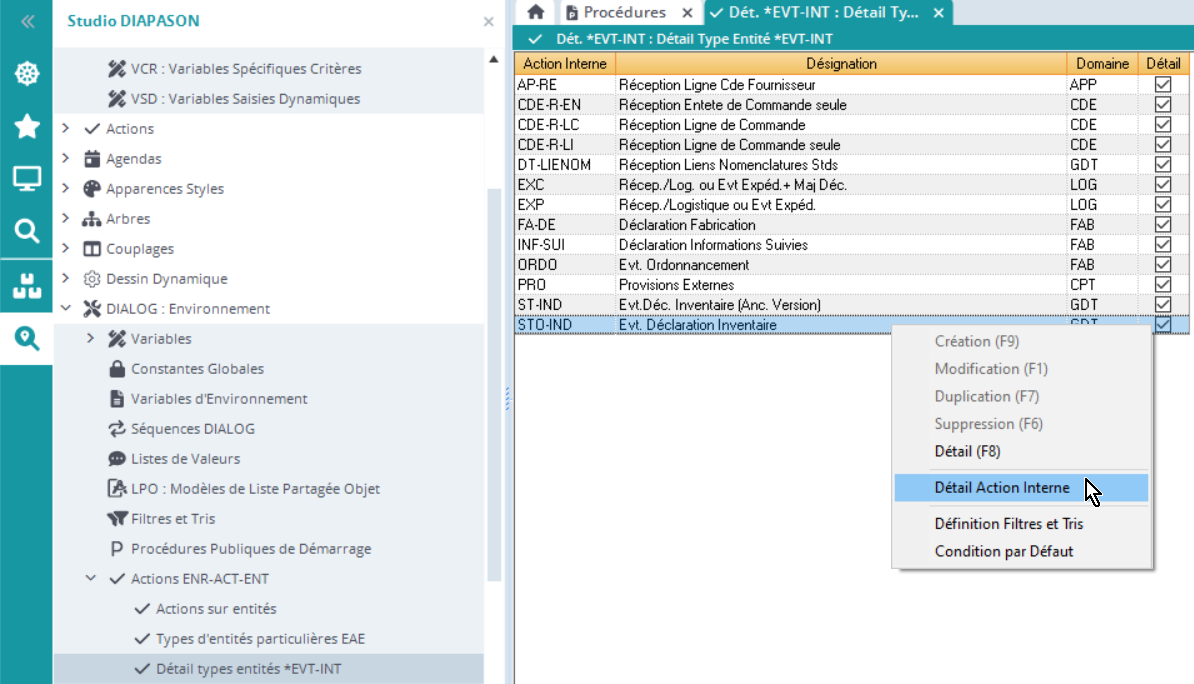The image size is (1194, 684).
Task: Click the monitor icon in left sidebar
Action: [x=26, y=180]
